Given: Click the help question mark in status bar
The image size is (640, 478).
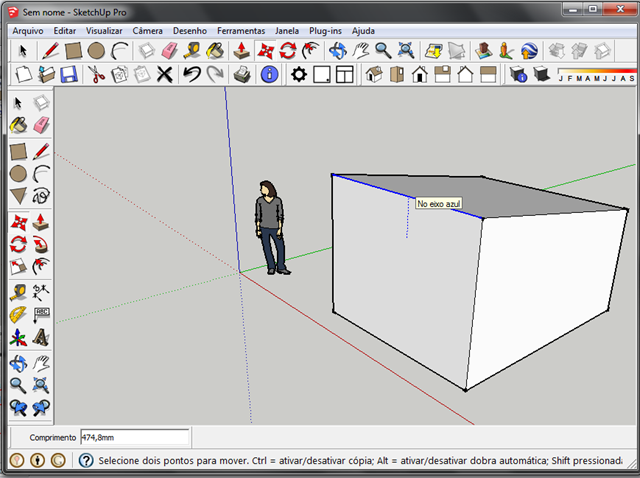Looking at the screenshot, I should pos(86,461).
